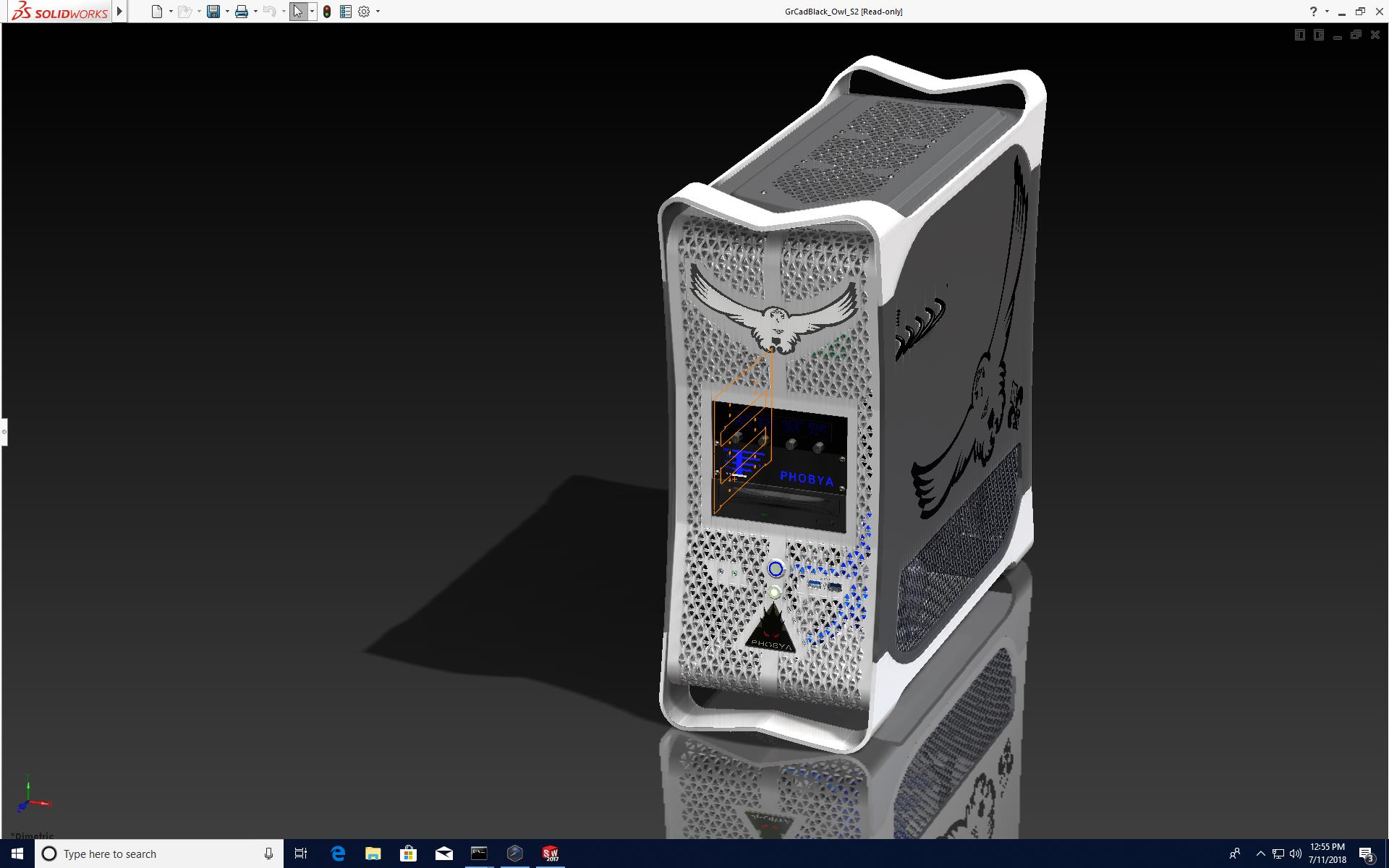Viewport: 1389px width, 868px height.
Task: Open the volume control in system tray
Action: pos(1295,854)
